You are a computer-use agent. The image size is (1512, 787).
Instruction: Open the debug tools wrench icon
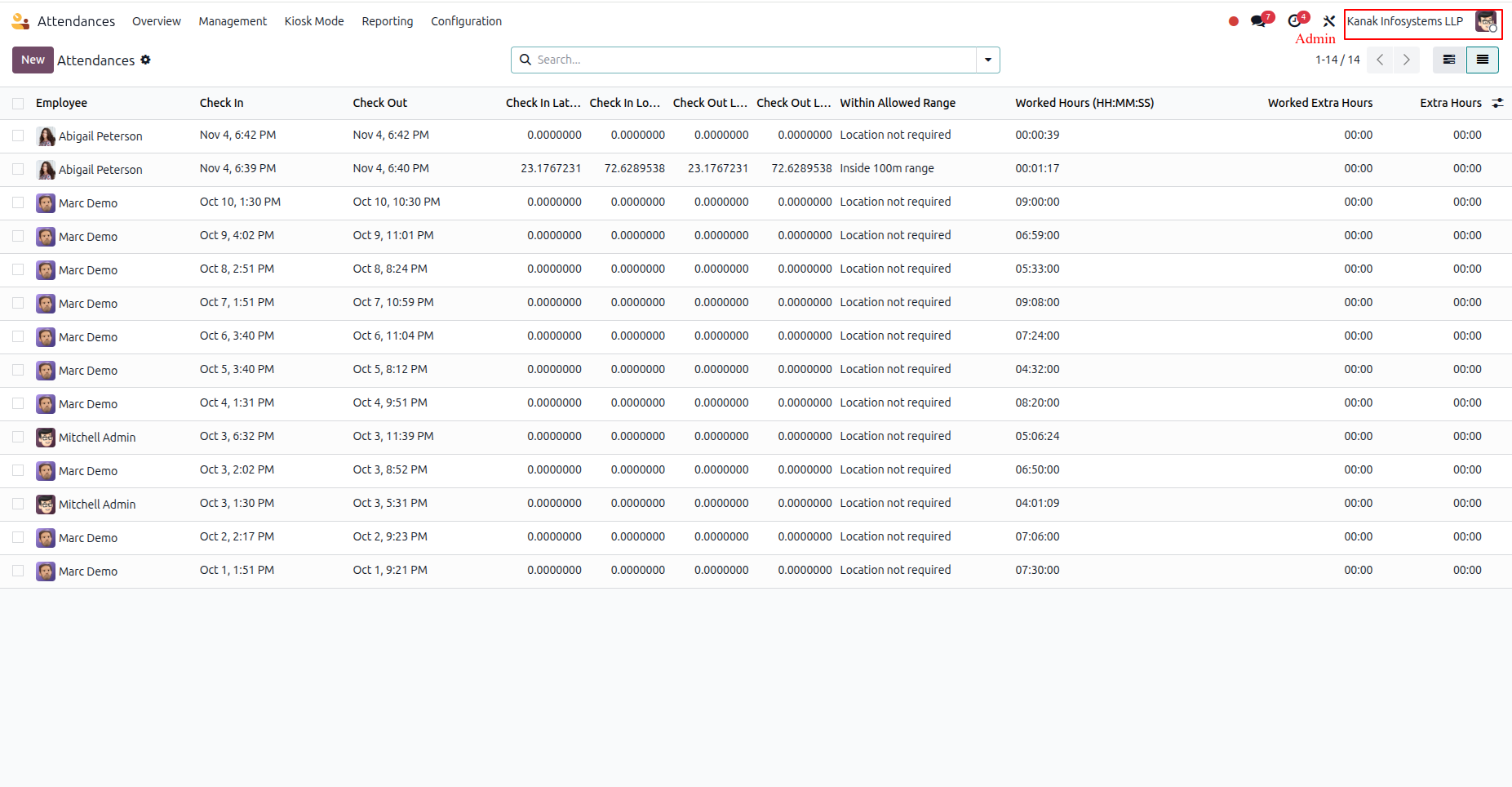pyautogui.click(x=1329, y=21)
